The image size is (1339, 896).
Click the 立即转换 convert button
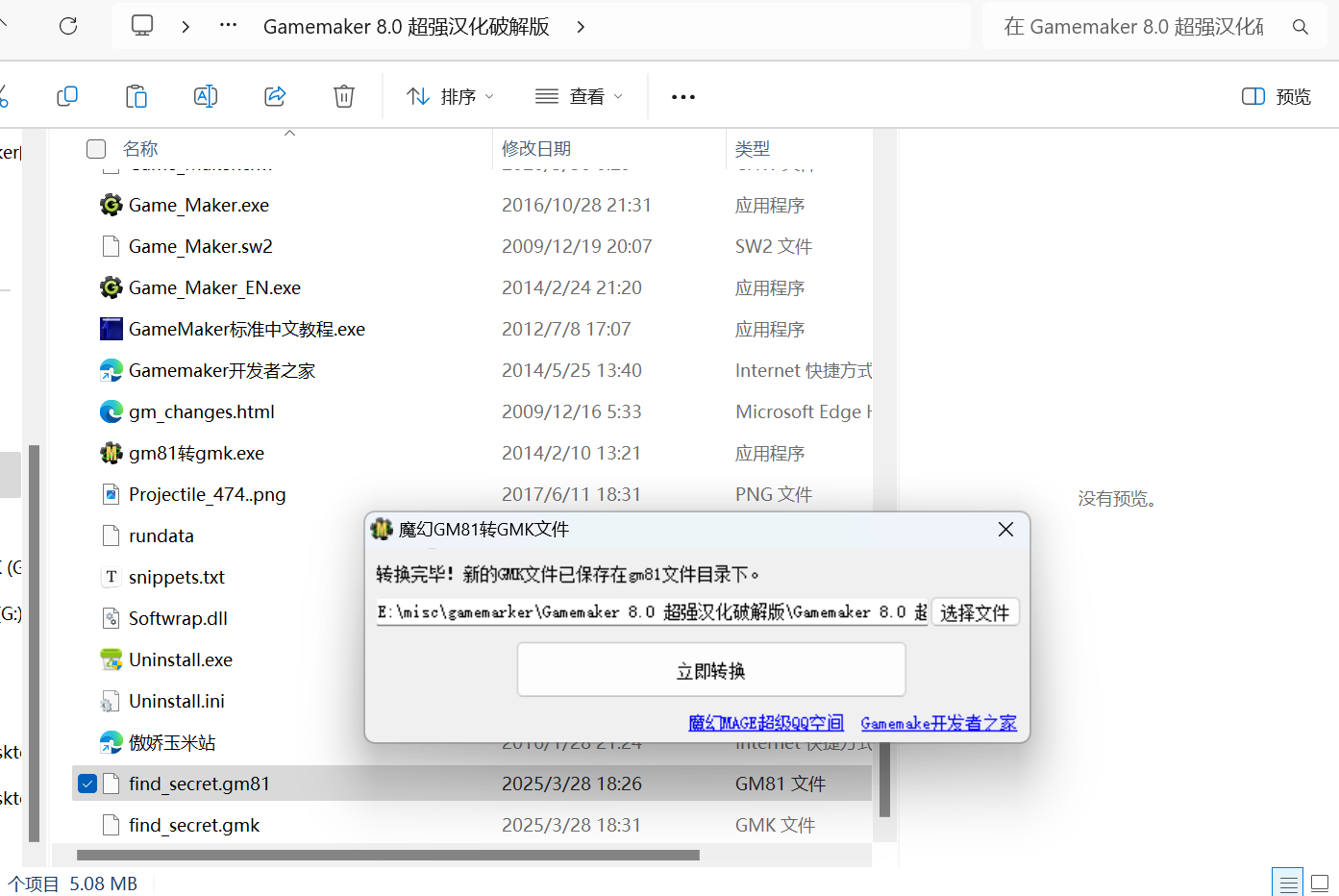pos(711,670)
